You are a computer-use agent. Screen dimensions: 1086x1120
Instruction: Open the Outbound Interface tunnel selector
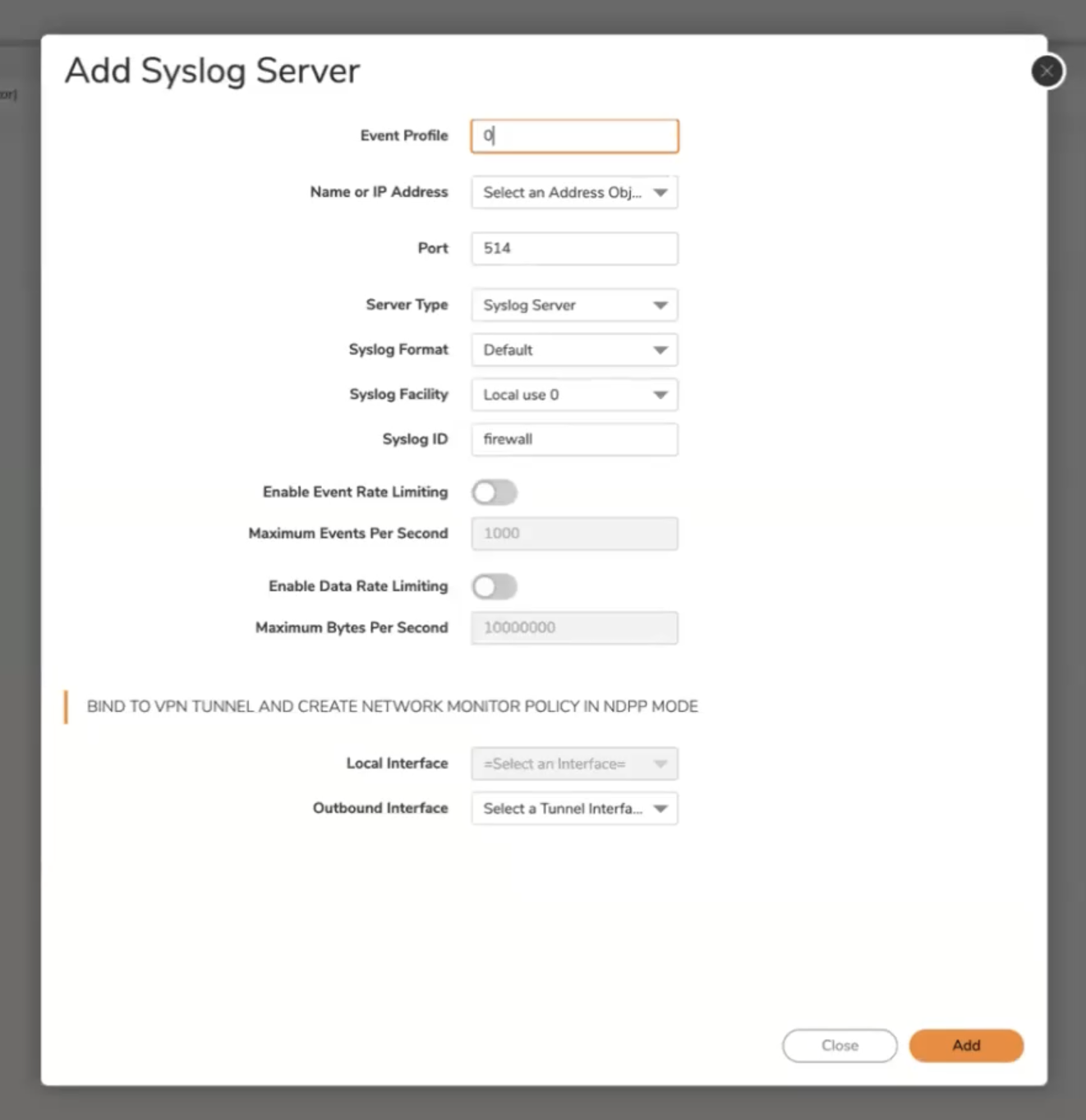[x=573, y=808]
